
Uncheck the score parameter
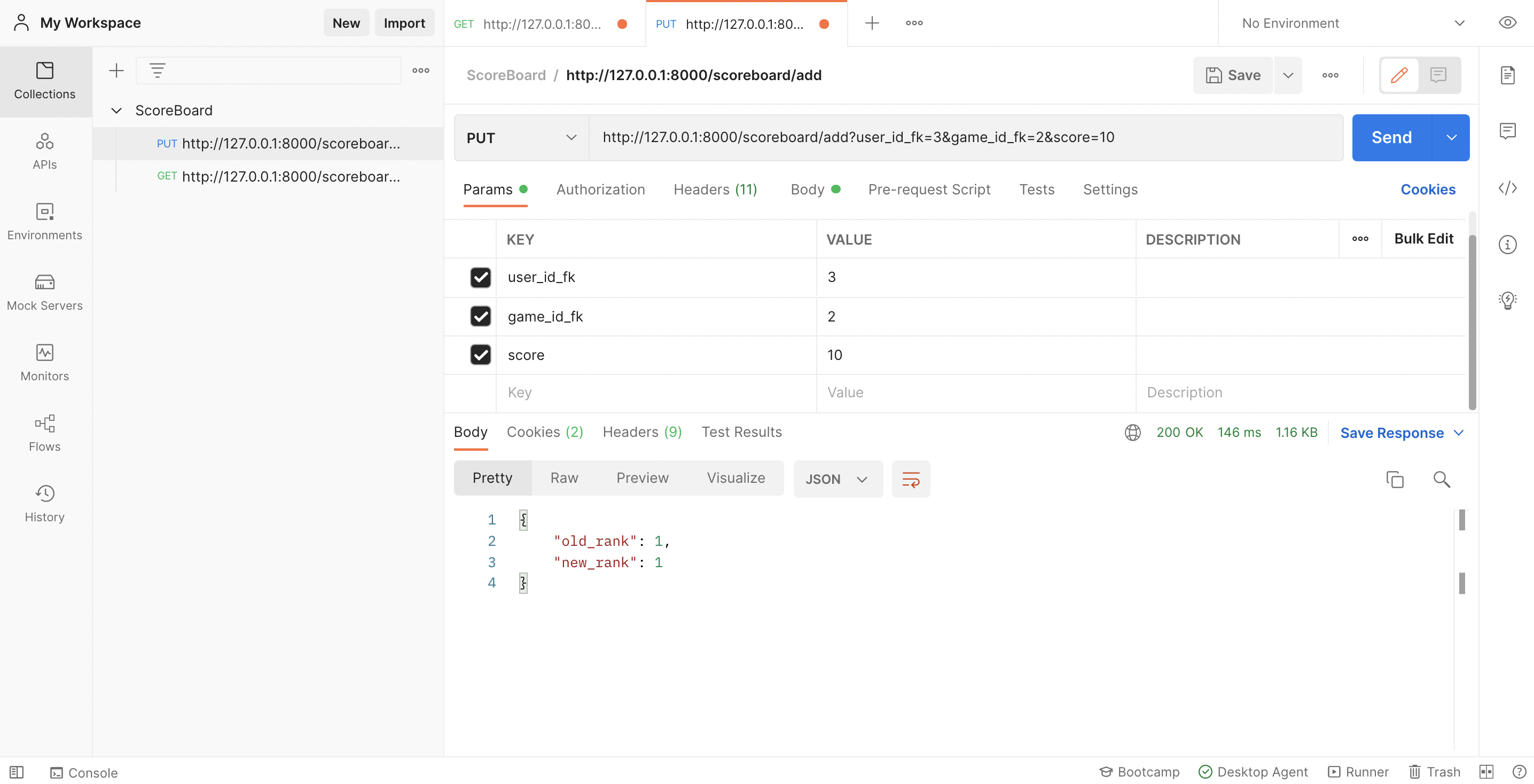click(481, 355)
